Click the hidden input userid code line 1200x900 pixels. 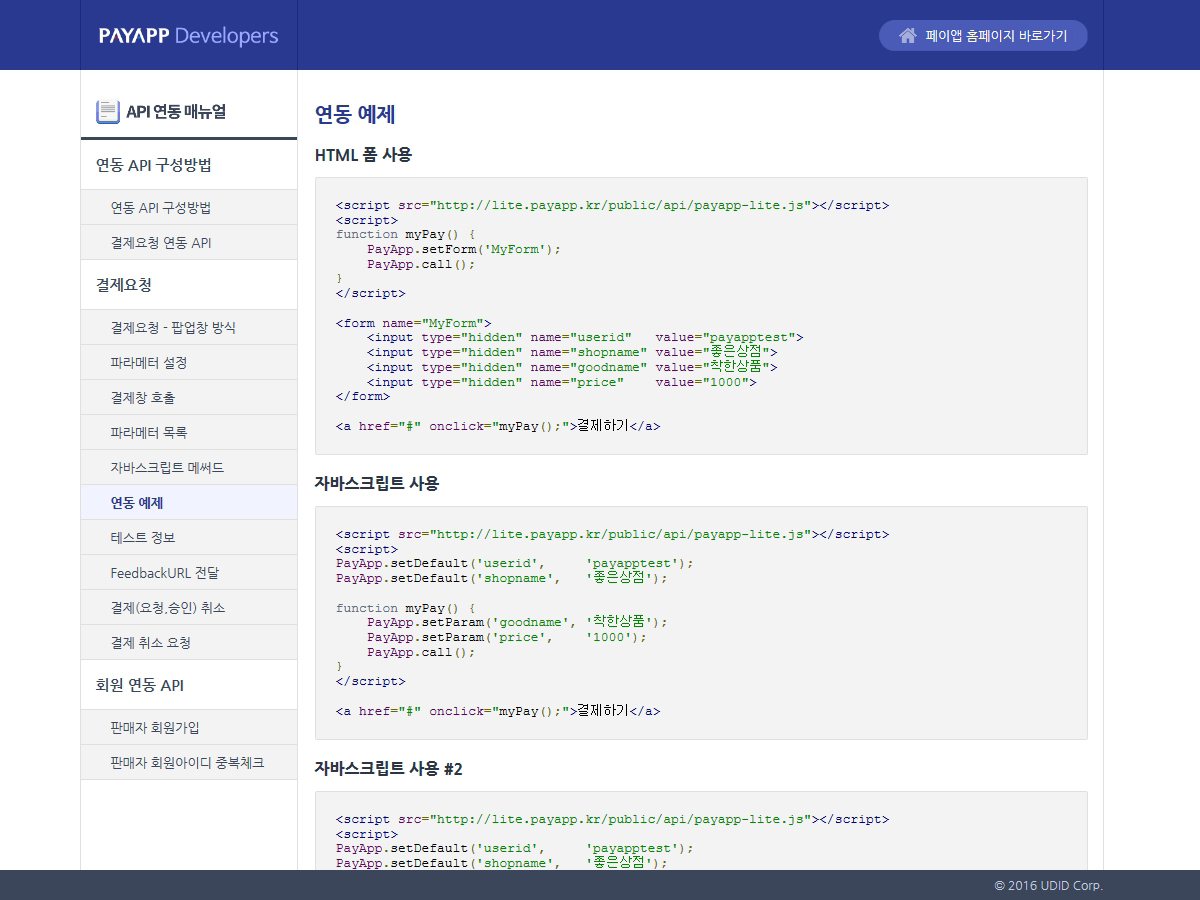pyautogui.click(x=585, y=338)
